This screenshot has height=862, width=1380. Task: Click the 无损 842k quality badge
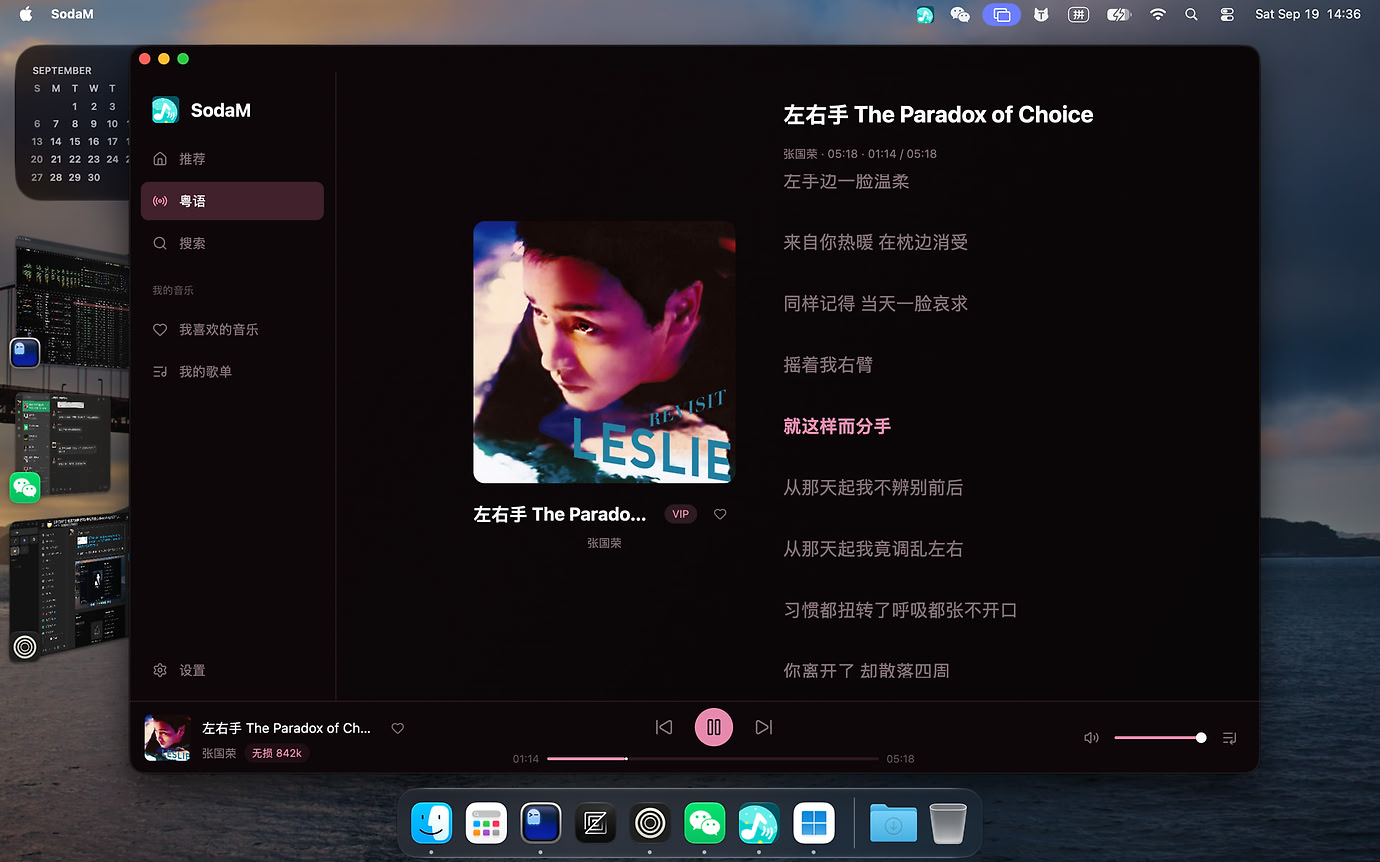tap(276, 753)
